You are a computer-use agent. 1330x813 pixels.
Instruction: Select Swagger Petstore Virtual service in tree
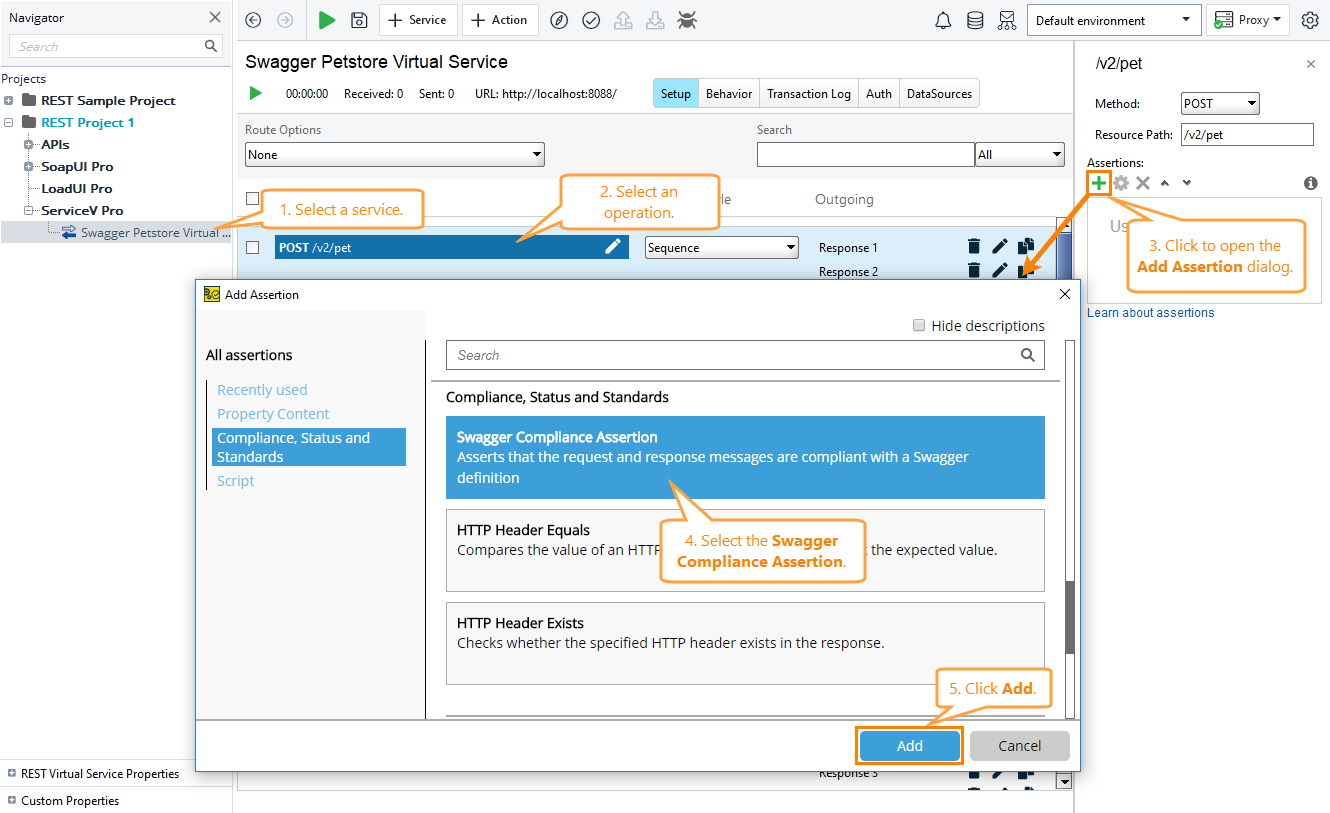click(x=144, y=232)
